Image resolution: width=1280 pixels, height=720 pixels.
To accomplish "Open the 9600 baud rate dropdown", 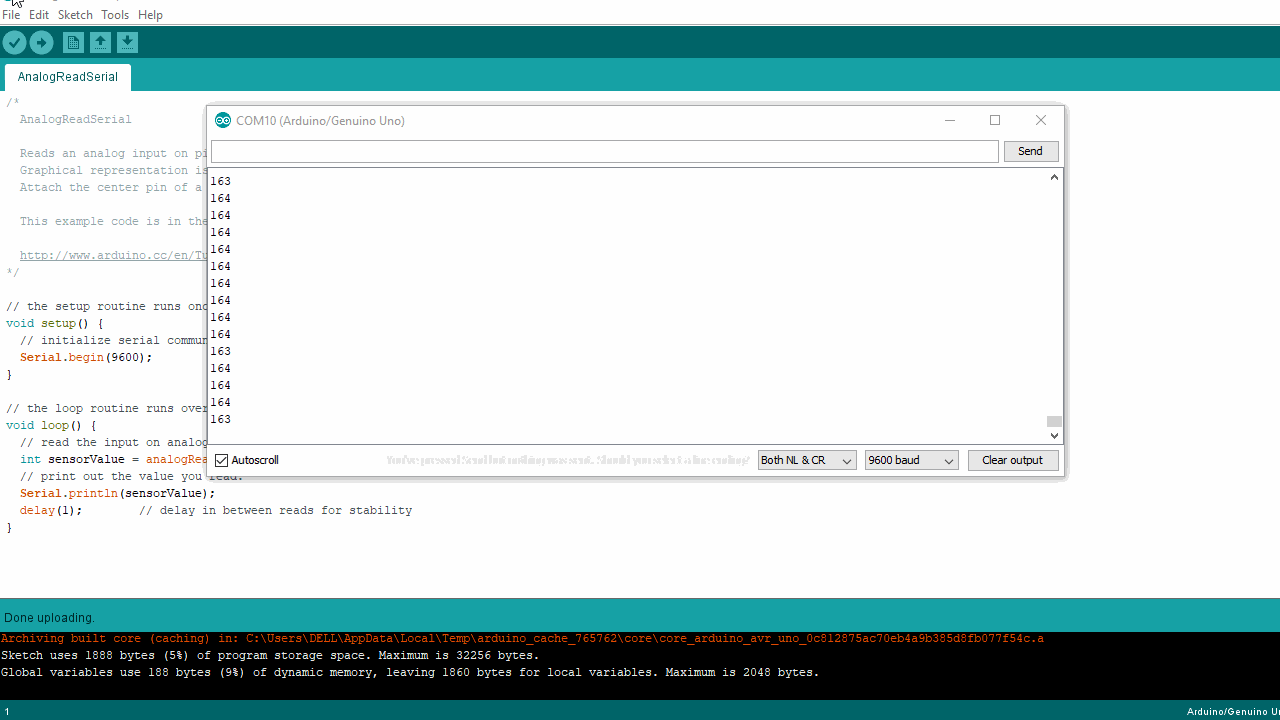I will (x=912, y=460).
